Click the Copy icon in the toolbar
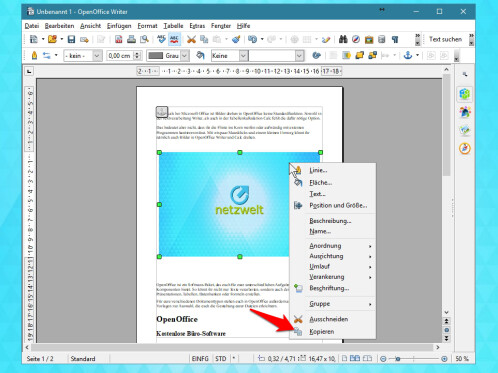498x373 pixels. click(x=204, y=40)
